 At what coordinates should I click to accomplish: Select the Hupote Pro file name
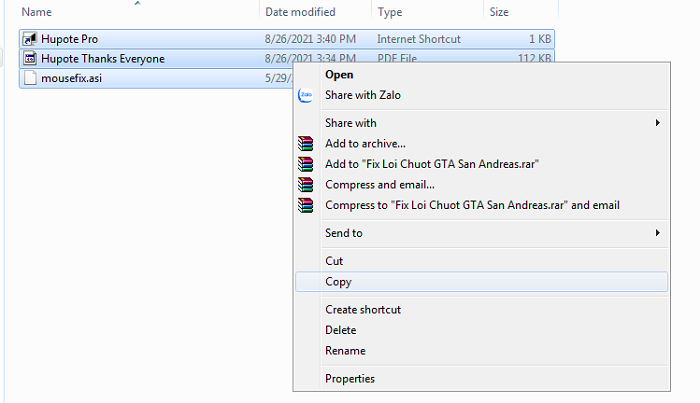pyautogui.click(x=69, y=39)
